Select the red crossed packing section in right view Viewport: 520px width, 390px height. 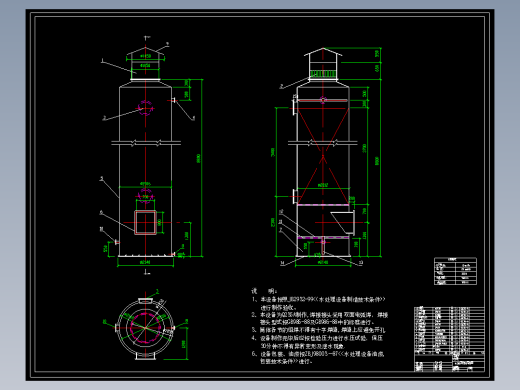[x=323, y=156]
